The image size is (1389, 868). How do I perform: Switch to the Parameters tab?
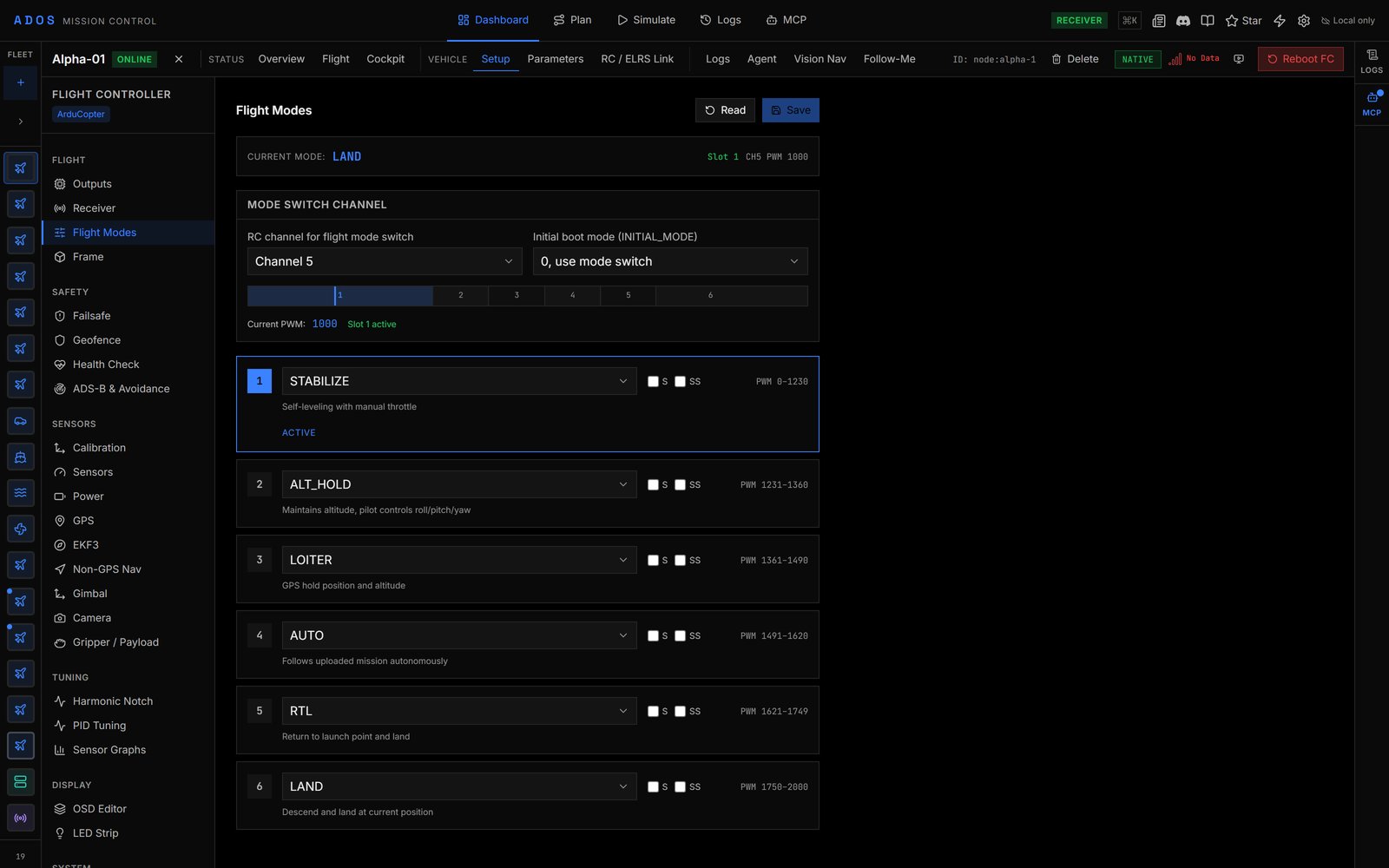(556, 59)
